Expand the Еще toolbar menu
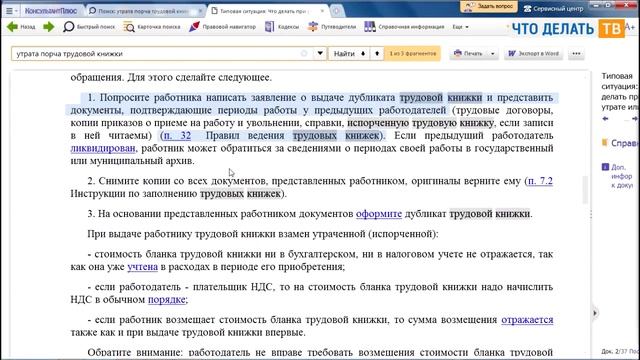 (x=460, y=27)
